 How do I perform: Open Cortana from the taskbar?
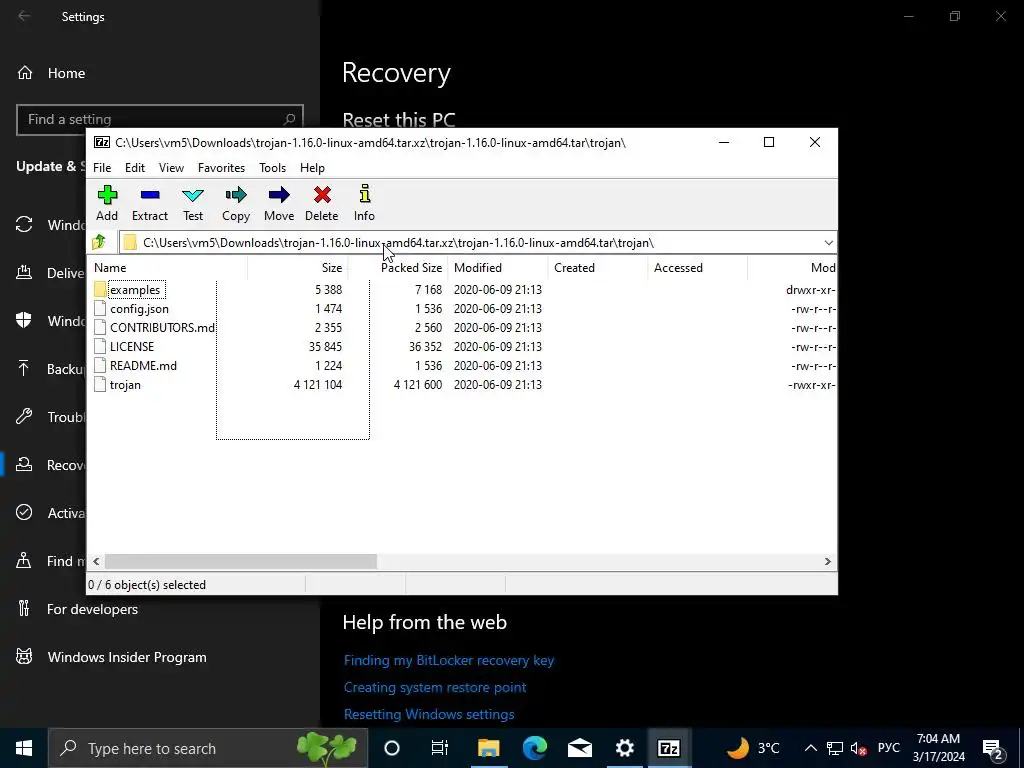(392, 748)
